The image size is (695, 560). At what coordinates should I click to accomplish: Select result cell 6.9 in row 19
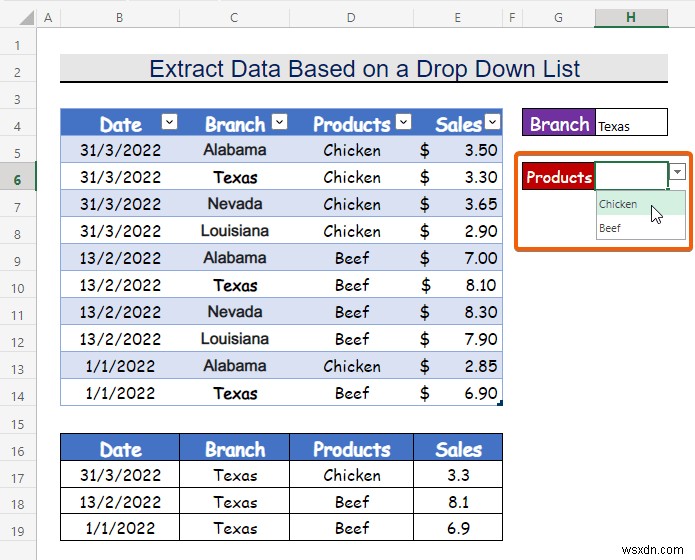(x=458, y=528)
